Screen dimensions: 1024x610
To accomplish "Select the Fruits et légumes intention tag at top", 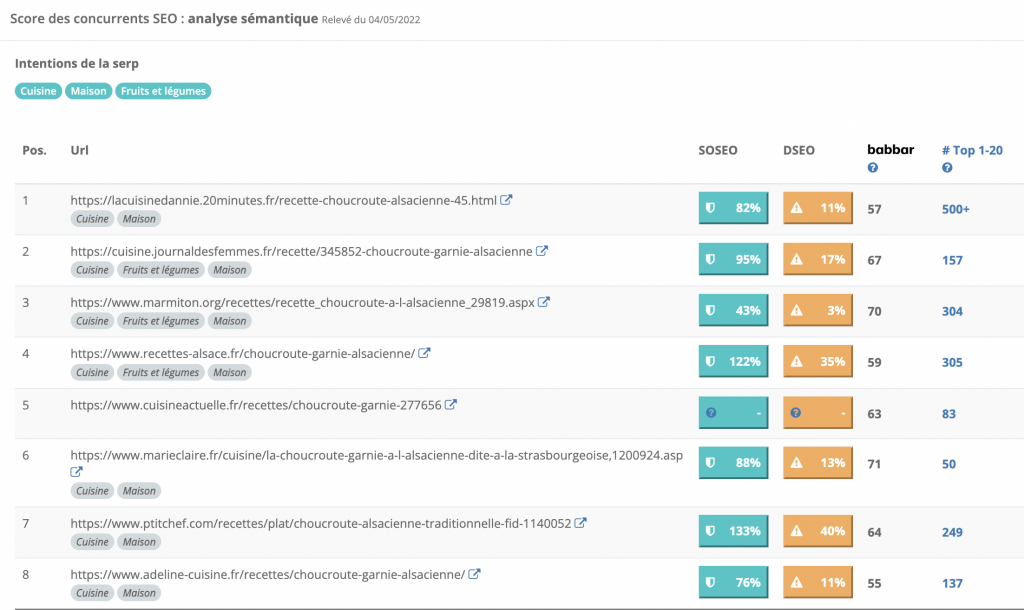I will pos(163,91).
